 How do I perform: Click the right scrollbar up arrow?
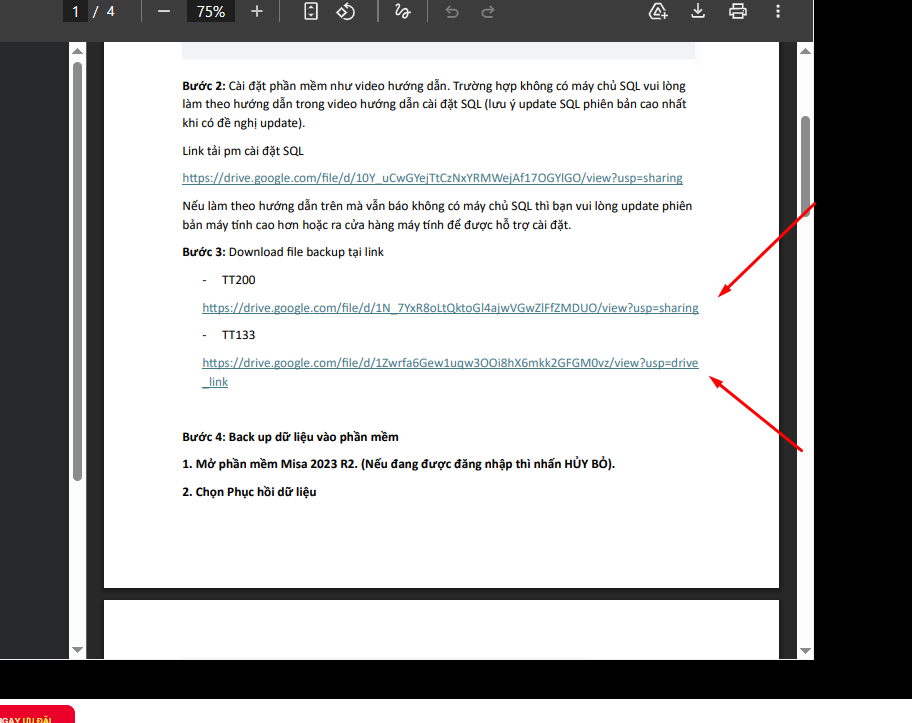(806, 51)
